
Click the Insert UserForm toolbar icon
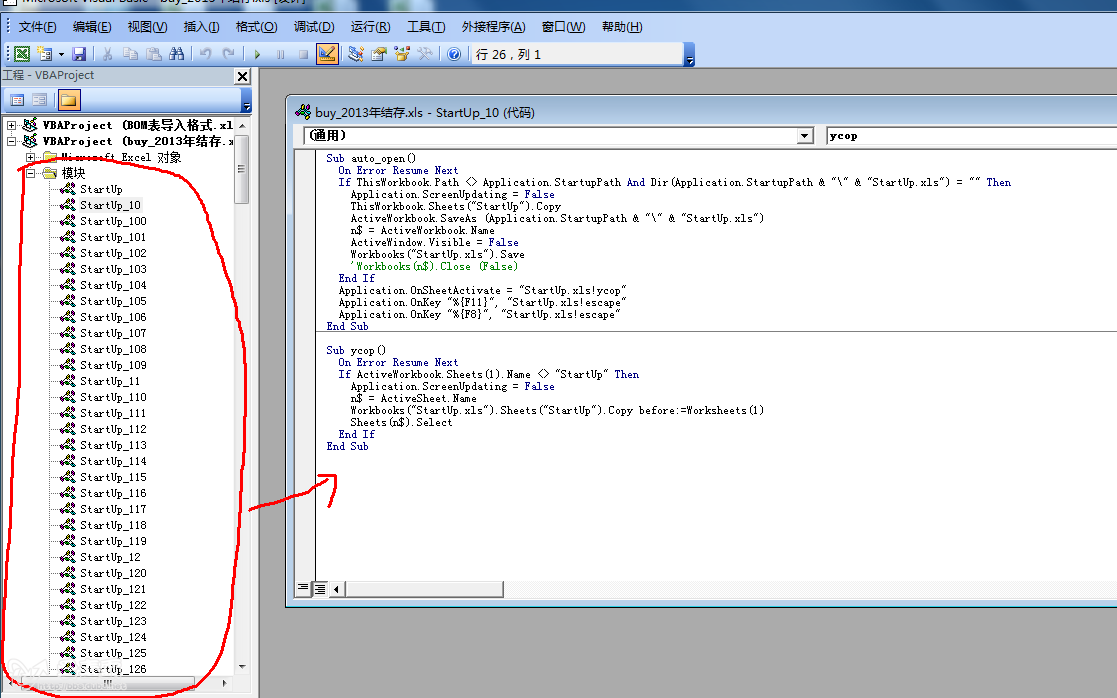pos(44,54)
